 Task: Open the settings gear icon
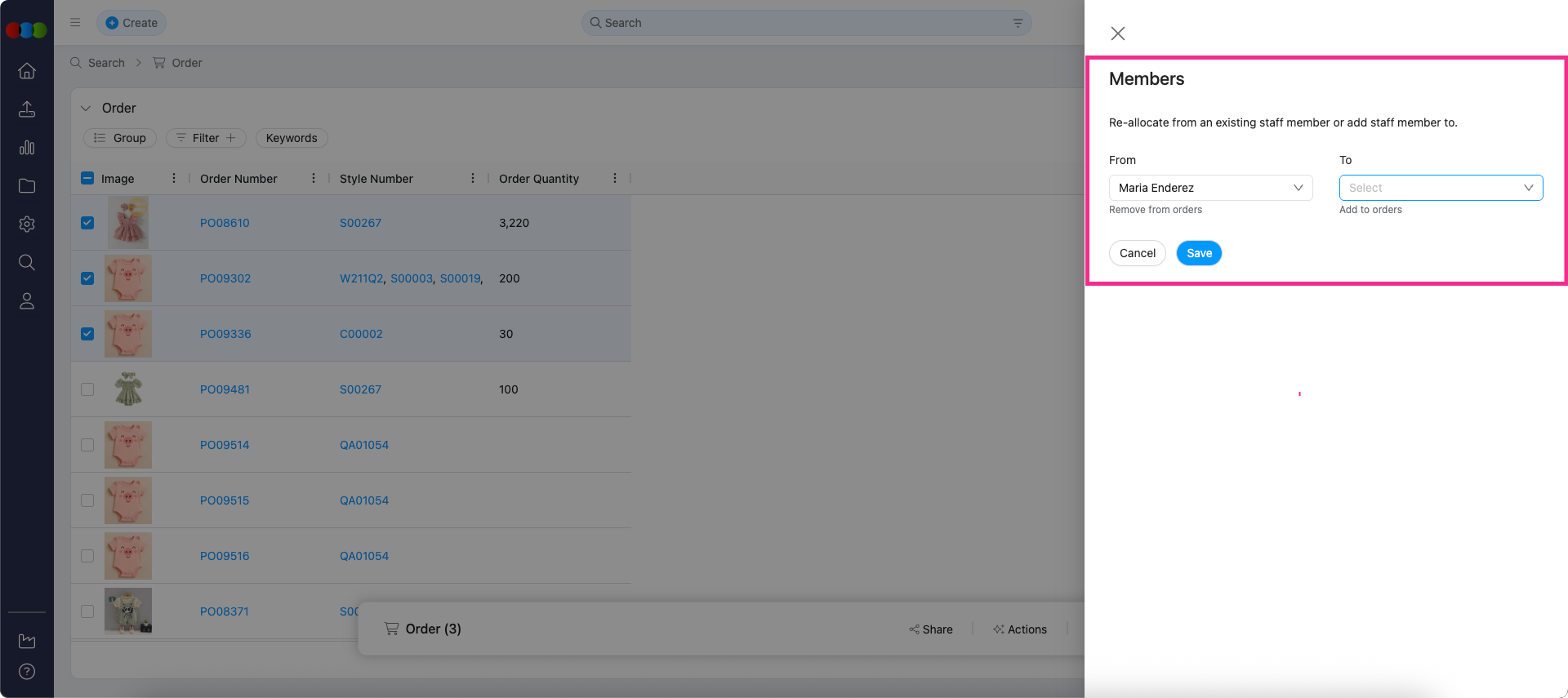27,225
